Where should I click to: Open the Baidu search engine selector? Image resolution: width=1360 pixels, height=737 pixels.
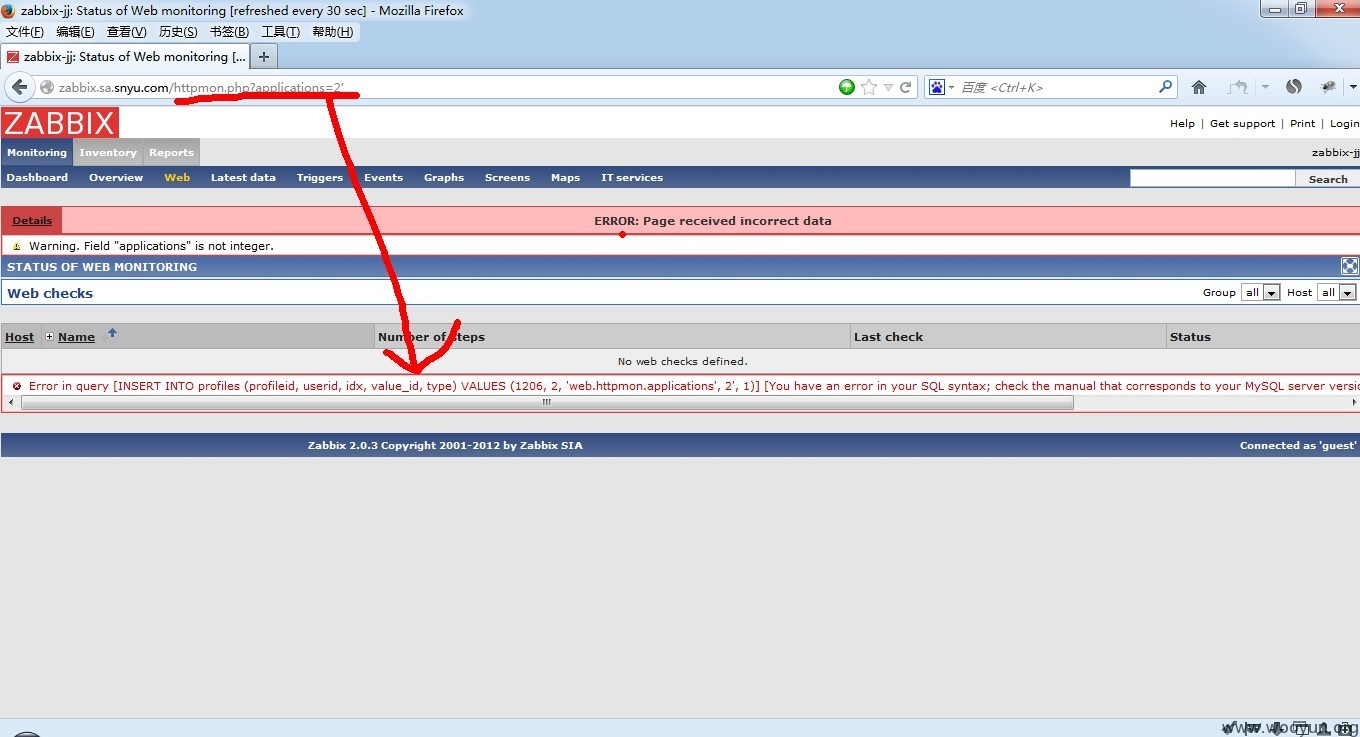[x=942, y=87]
